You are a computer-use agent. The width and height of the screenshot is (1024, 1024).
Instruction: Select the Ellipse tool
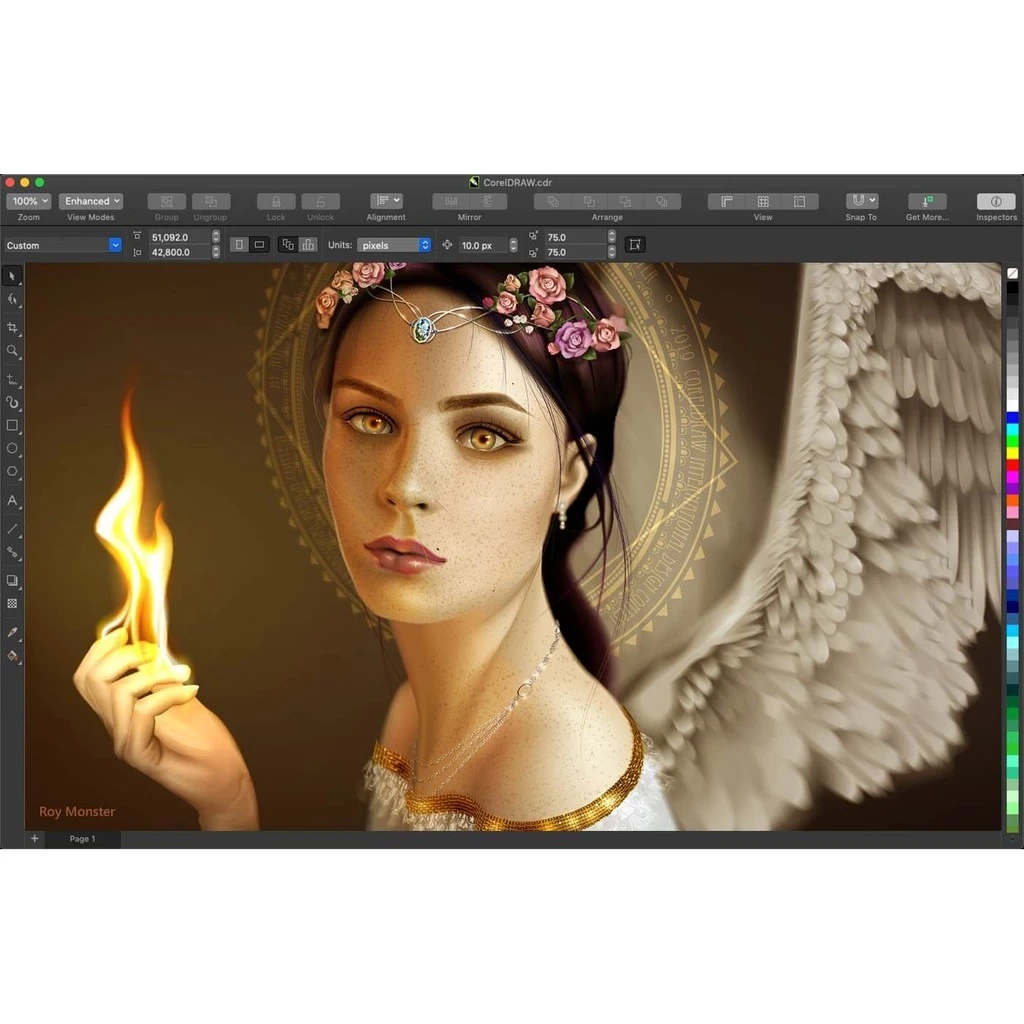(x=12, y=449)
